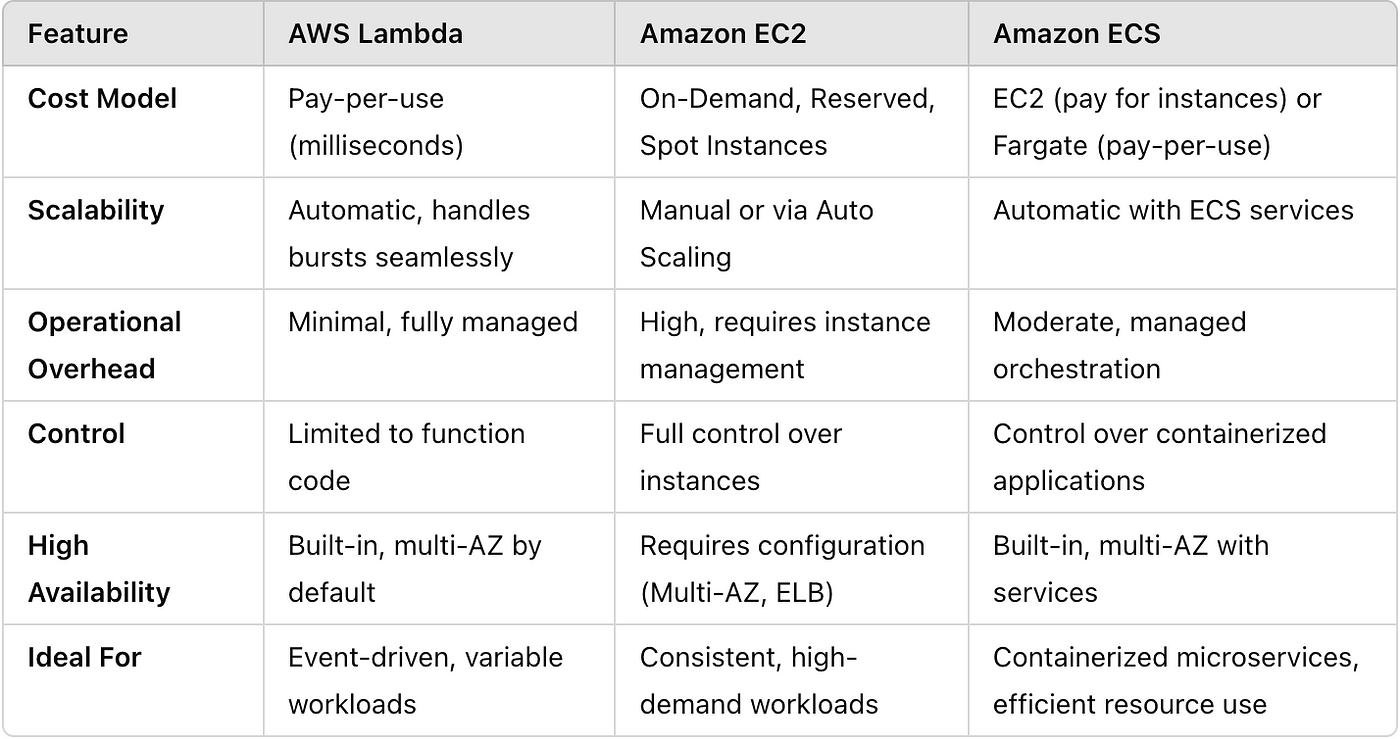Click the Cost Model row label
1400x739 pixels.
pyautogui.click(x=102, y=99)
